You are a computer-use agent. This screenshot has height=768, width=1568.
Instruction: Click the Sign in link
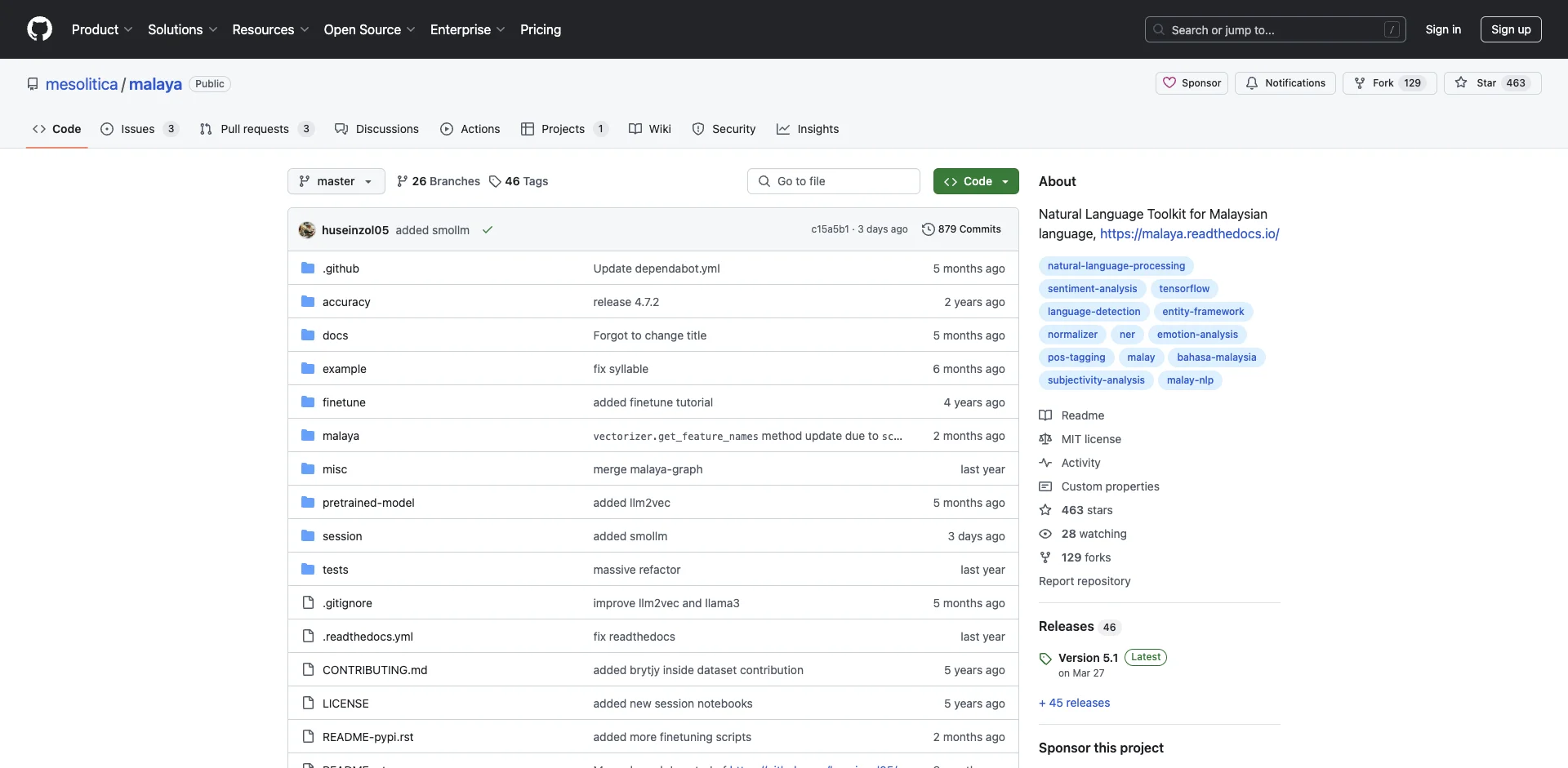[1443, 29]
